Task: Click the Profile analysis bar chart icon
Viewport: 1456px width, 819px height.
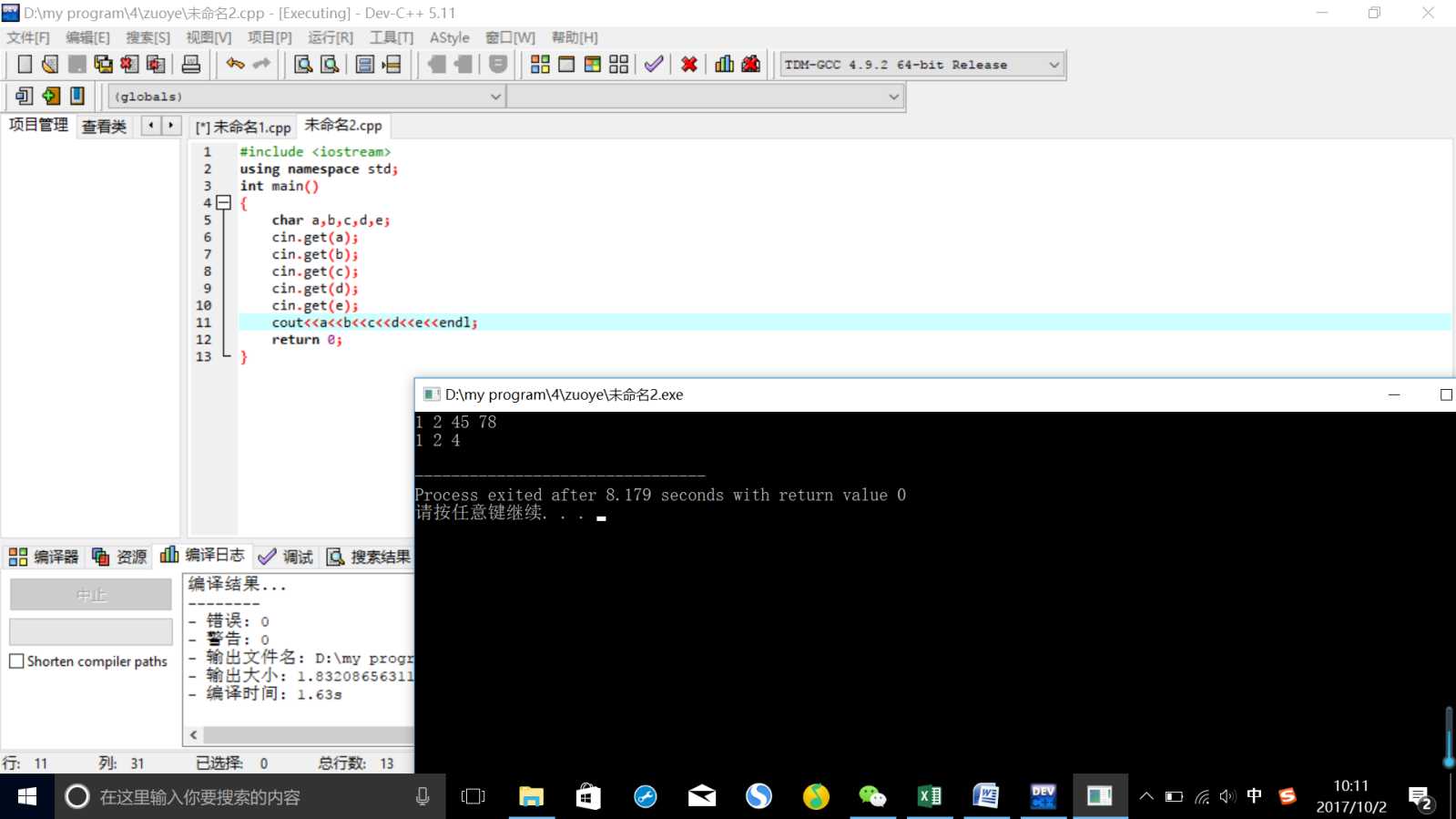Action: (725, 64)
